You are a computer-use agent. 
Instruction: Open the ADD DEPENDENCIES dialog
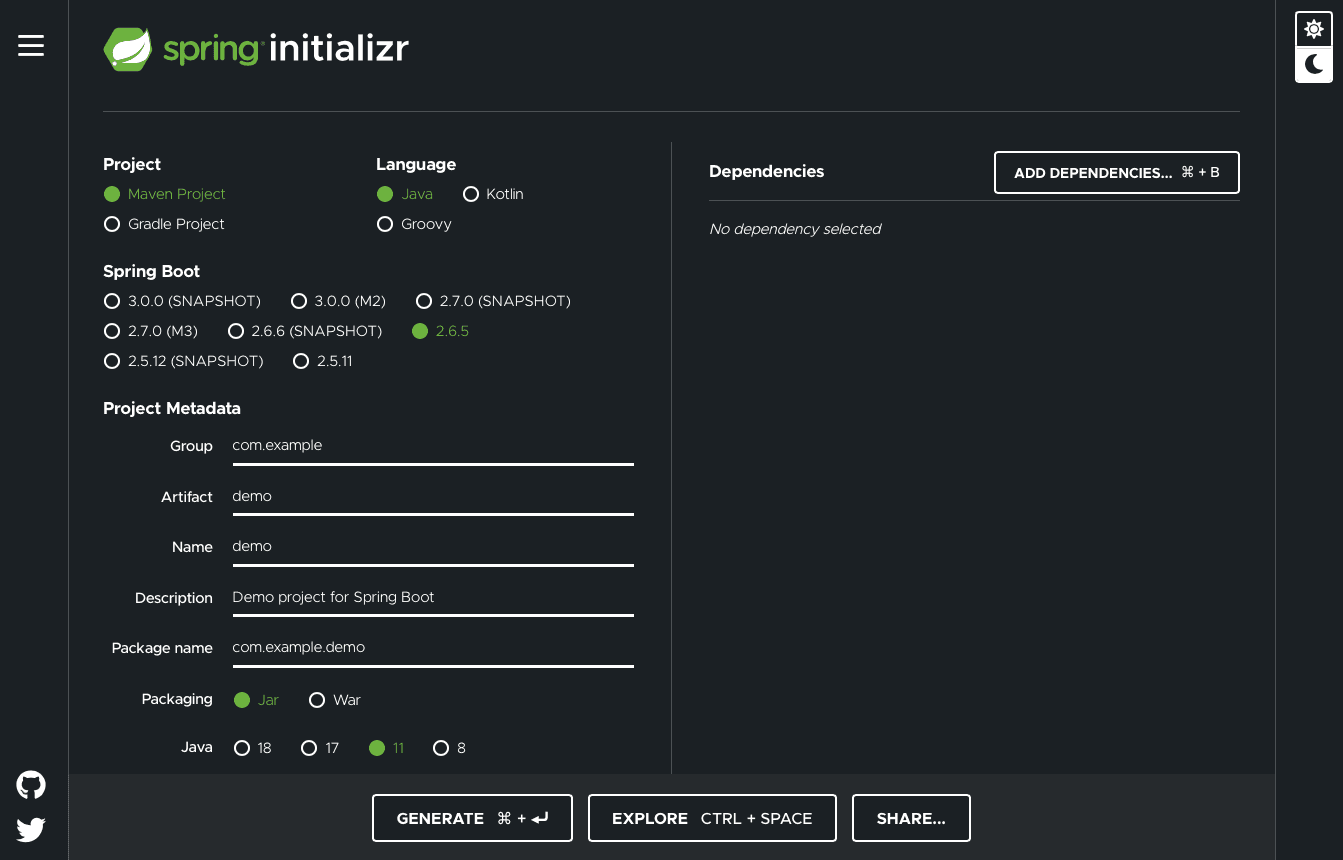[x=1116, y=172]
